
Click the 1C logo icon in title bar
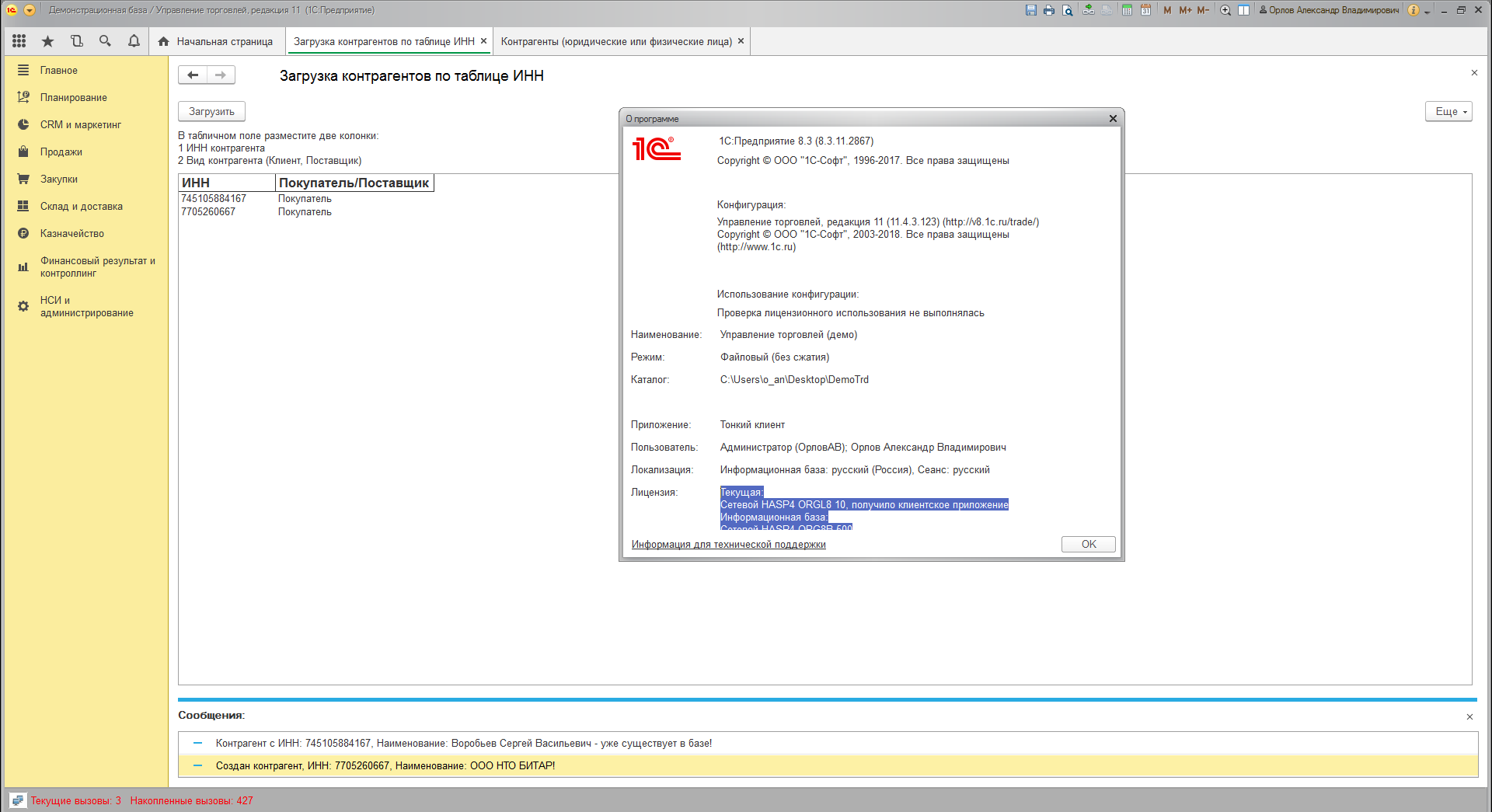[12, 10]
